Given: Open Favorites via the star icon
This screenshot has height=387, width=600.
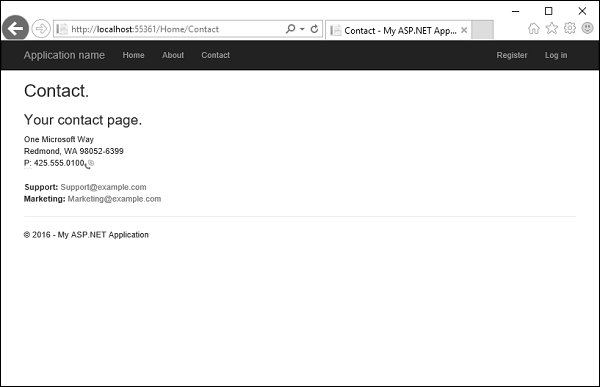Looking at the screenshot, I should point(551,28).
